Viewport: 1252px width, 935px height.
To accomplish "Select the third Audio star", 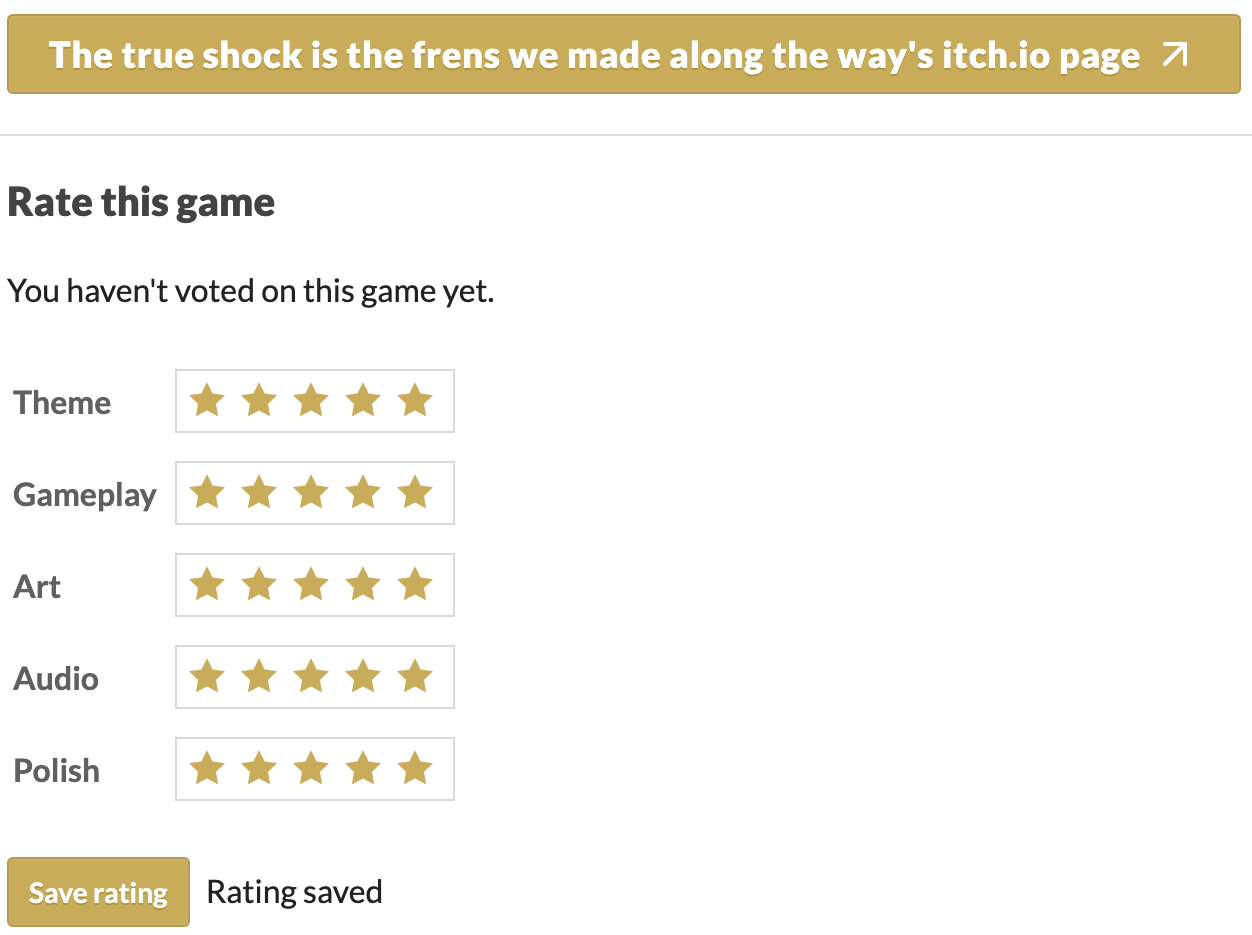I will click(311, 677).
